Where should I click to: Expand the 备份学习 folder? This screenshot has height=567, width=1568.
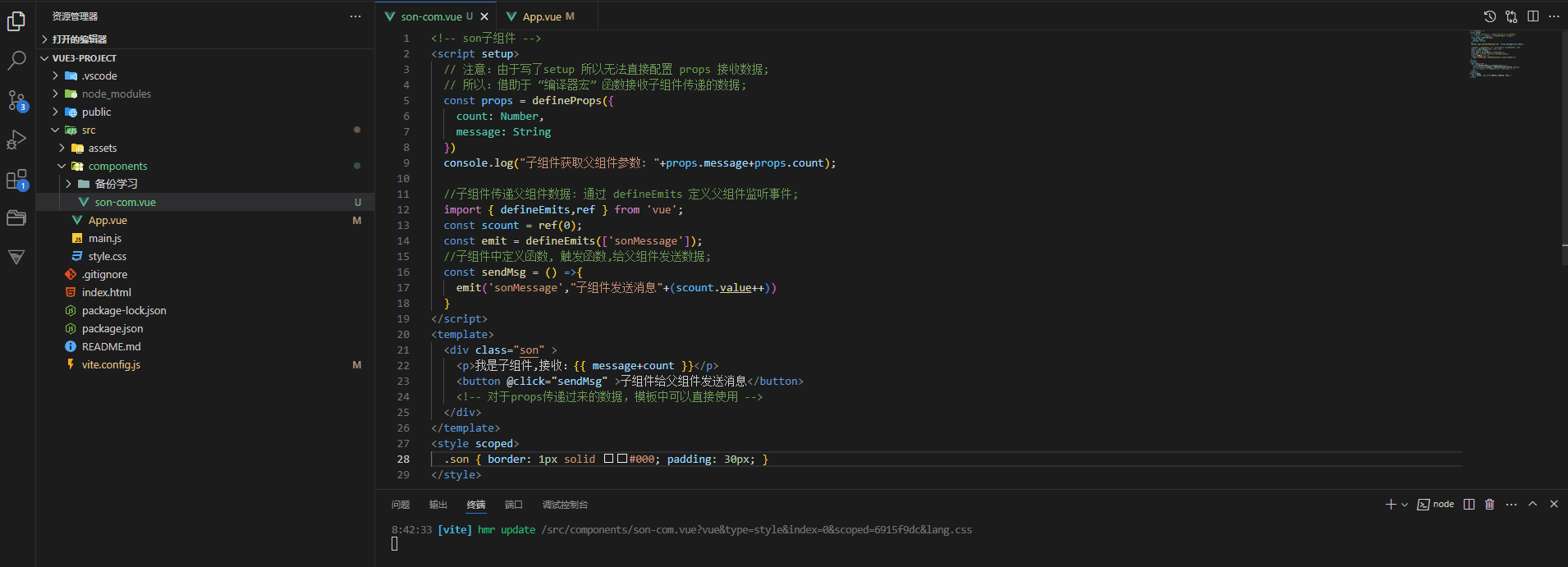(205, 185)
